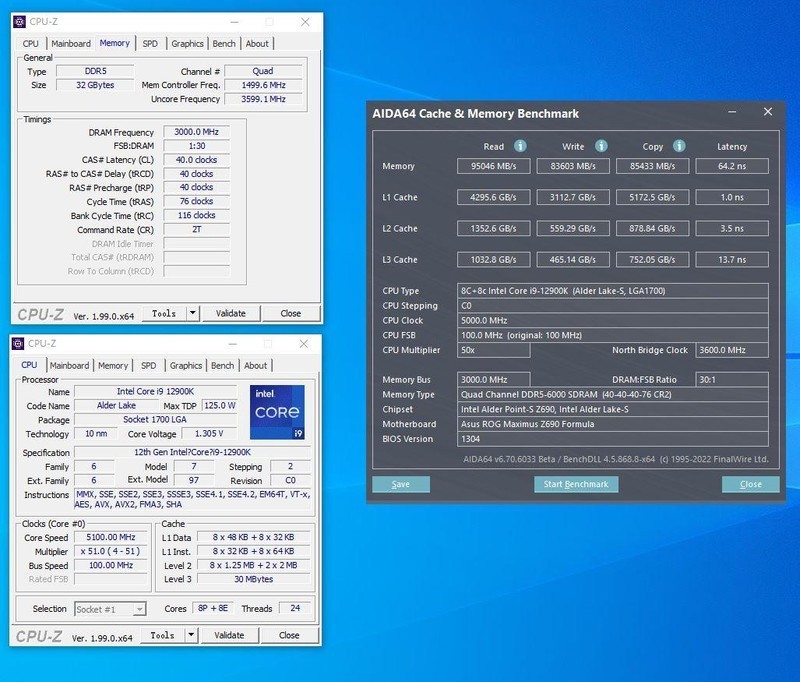
Task: Switch to the Bench tab
Action: tap(224, 43)
